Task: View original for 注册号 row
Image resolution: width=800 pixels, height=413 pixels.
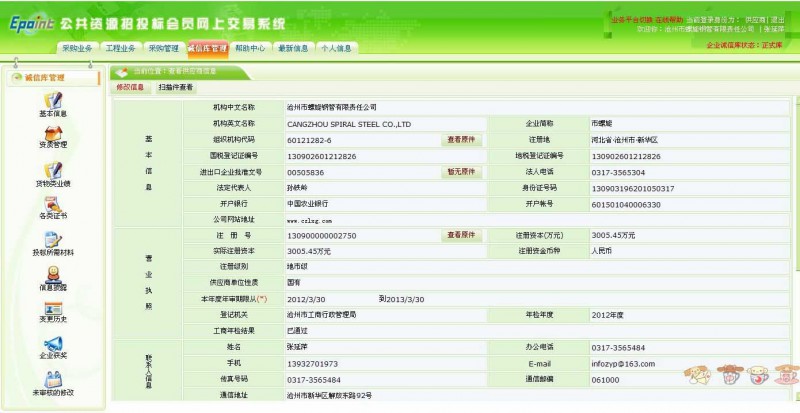Action: pyautogui.click(x=461, y=235)
